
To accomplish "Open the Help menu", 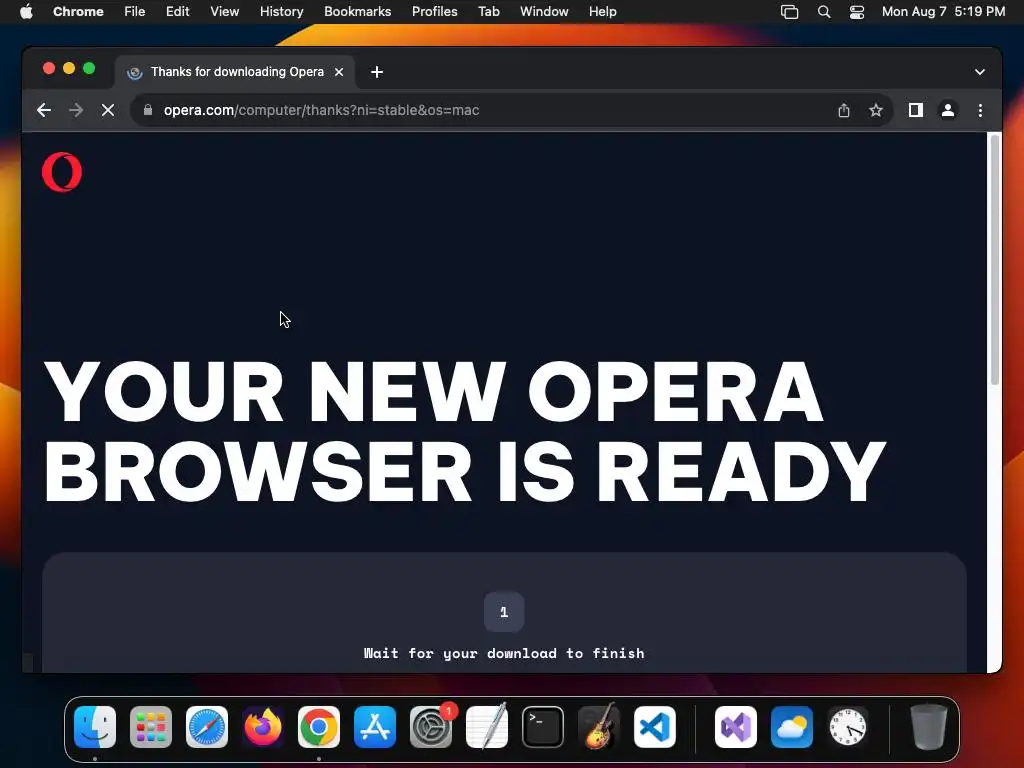I will tap(602, 12).
